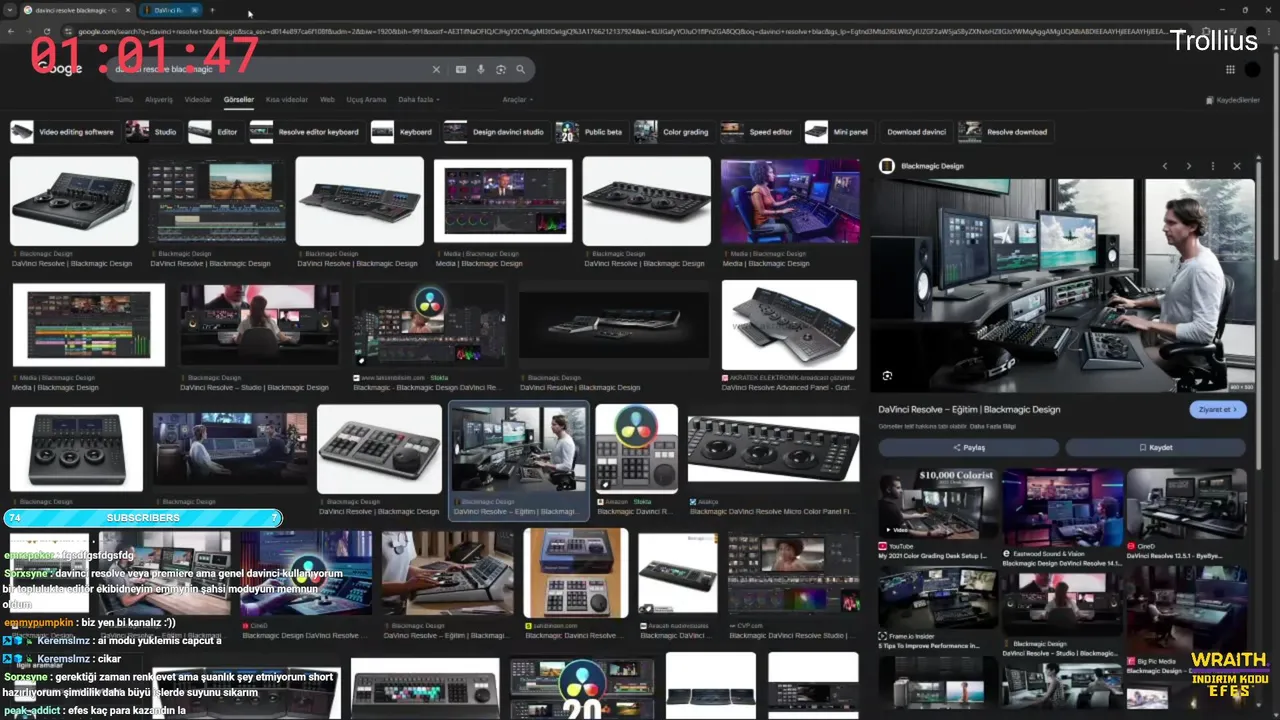This screenshot has width=1280, height=720.
Task: Switch to the second 'DaVinci R...' browser tab
Action: [170, 10]
